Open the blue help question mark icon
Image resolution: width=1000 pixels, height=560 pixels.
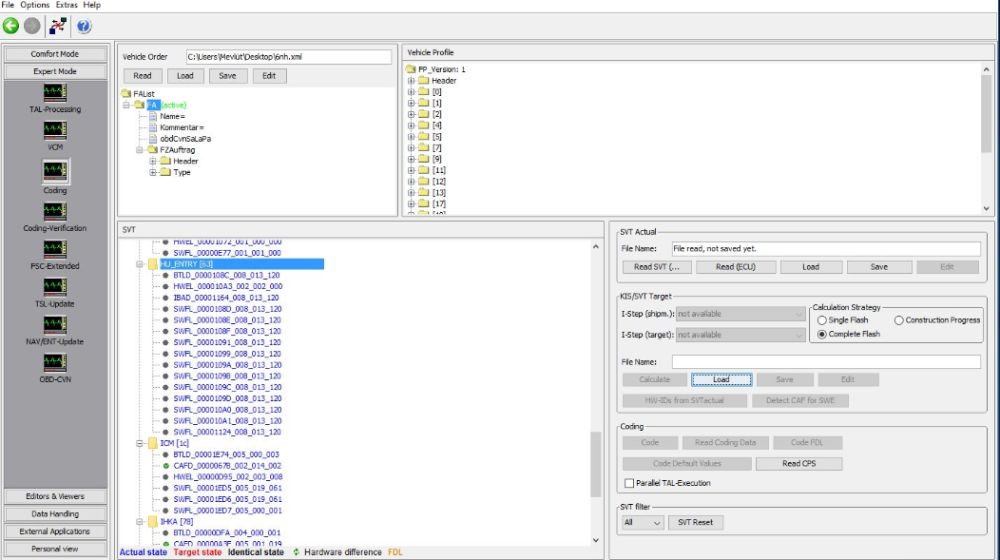click(84, 26)
